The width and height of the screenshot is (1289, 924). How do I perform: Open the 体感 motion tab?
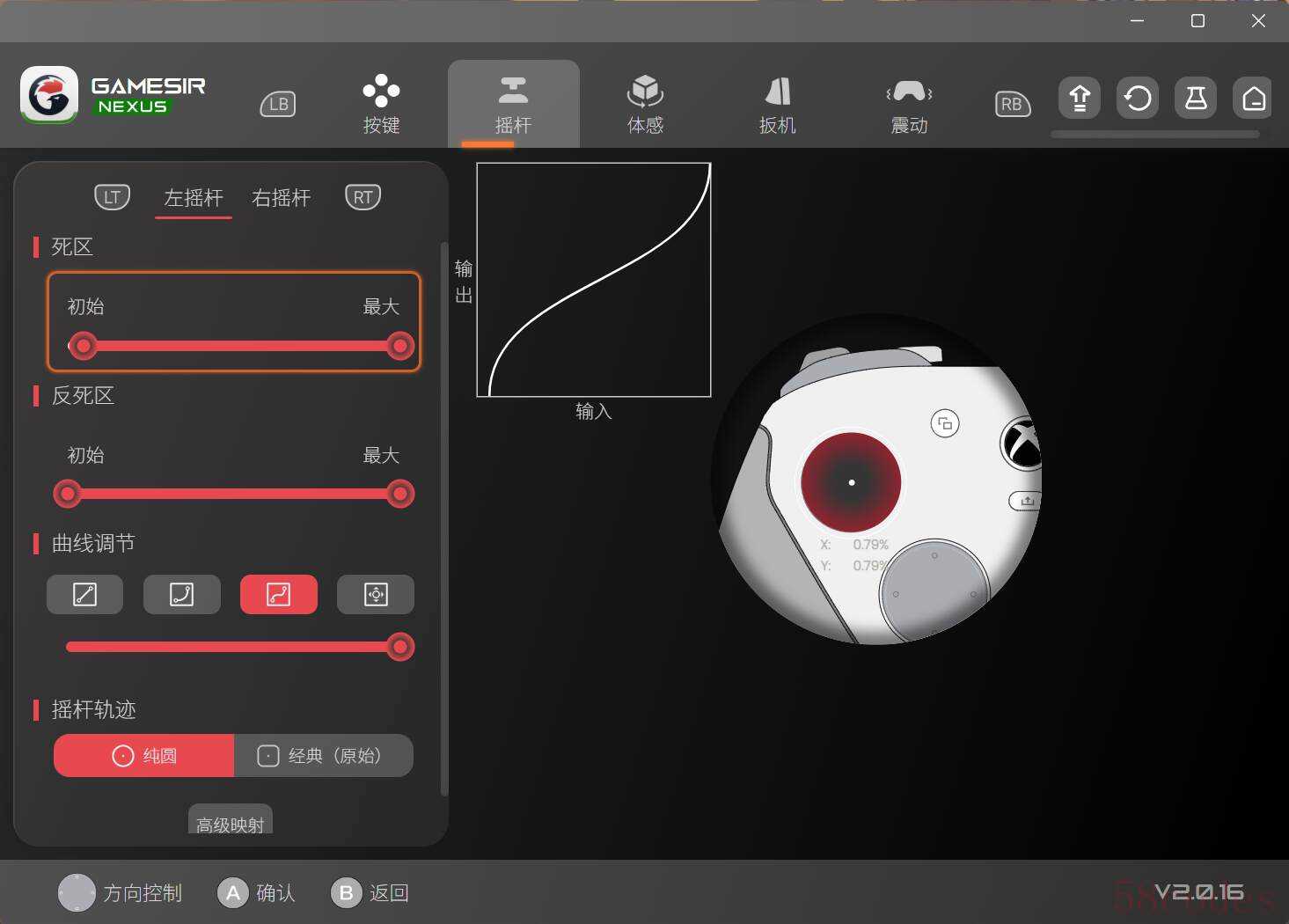tap(645, 104)
